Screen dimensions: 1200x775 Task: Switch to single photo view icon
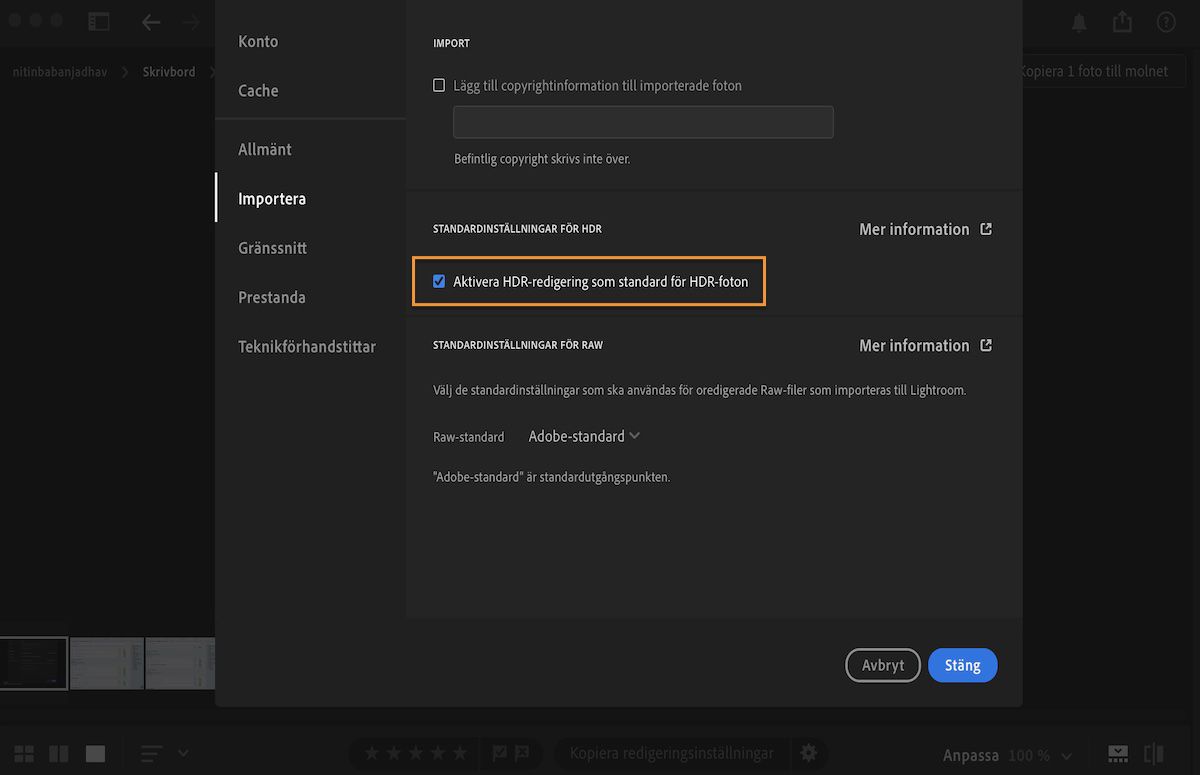(x=95, y=753)
